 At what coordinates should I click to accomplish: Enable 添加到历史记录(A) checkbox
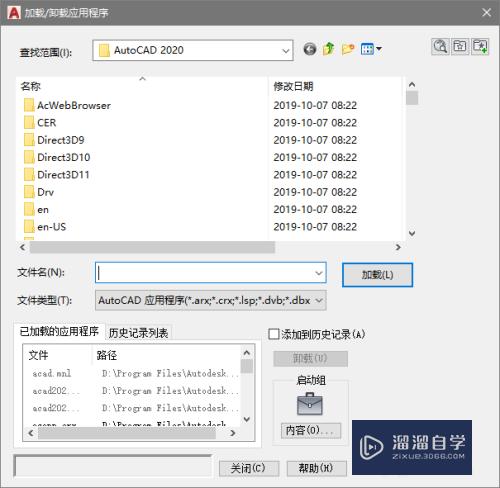pos(274,334)
